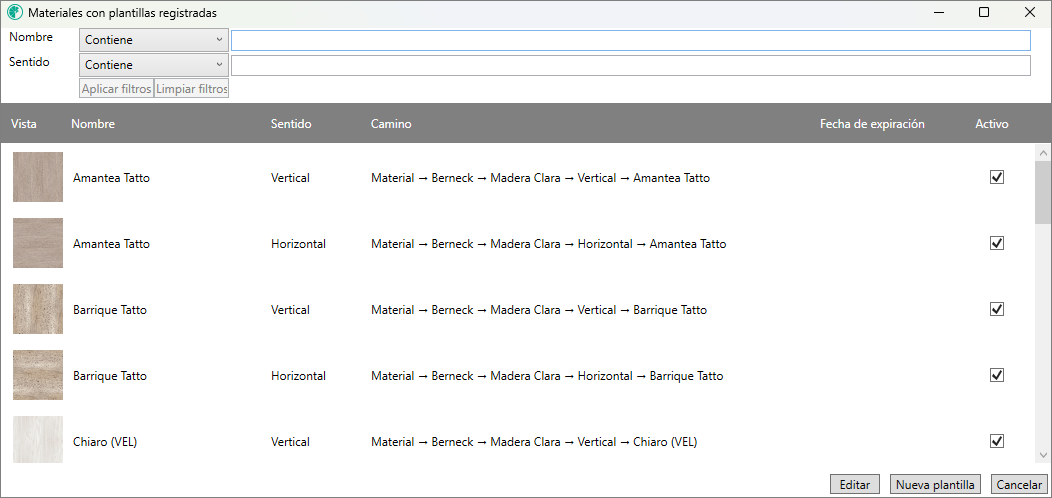The image size is (1052, 498).
Task: Toggle Activo checkbox for Barrique Tatto Vertical
Action: pyautogui.click(x=996, y=309)
